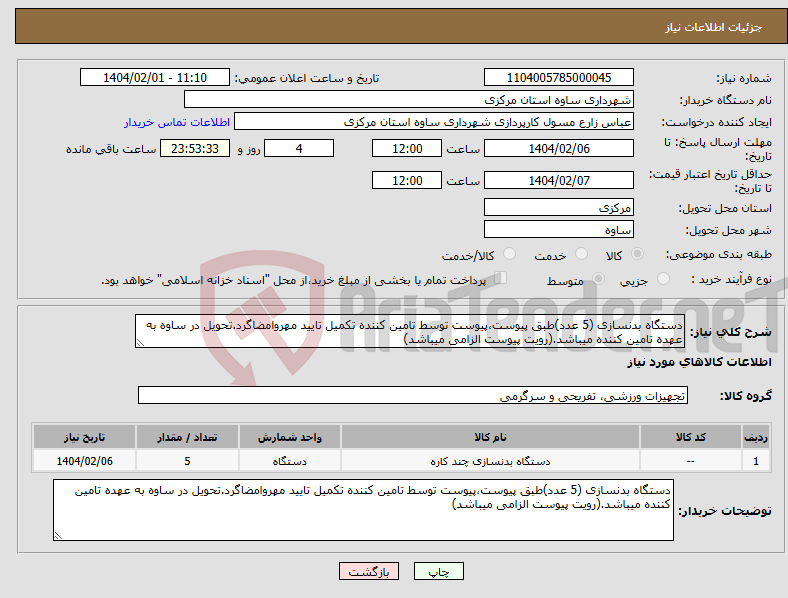
Task: Click the resize handle of description box
Action: pyautogui.click(x=140, y=343)
